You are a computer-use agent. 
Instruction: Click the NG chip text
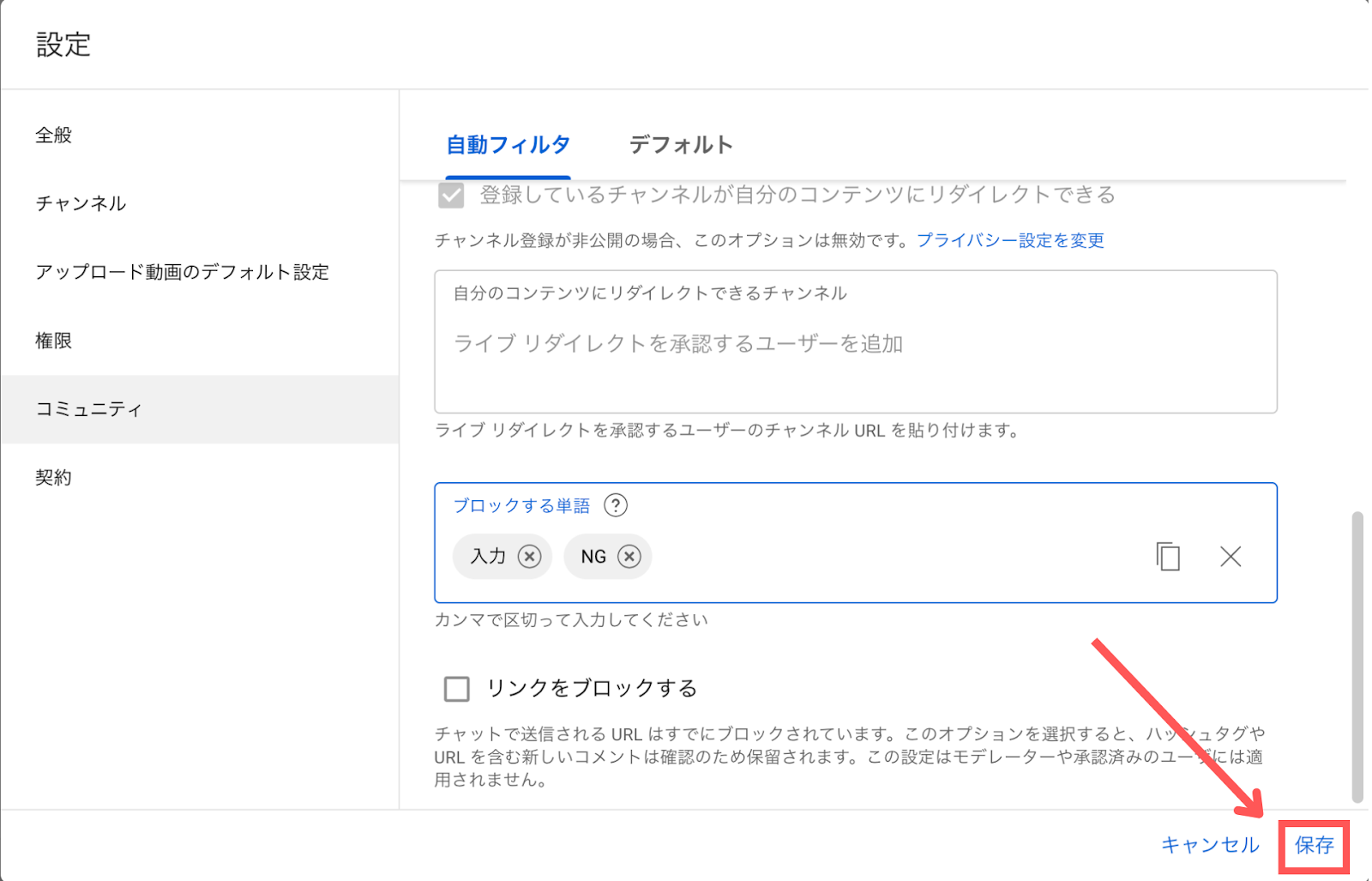593,557
